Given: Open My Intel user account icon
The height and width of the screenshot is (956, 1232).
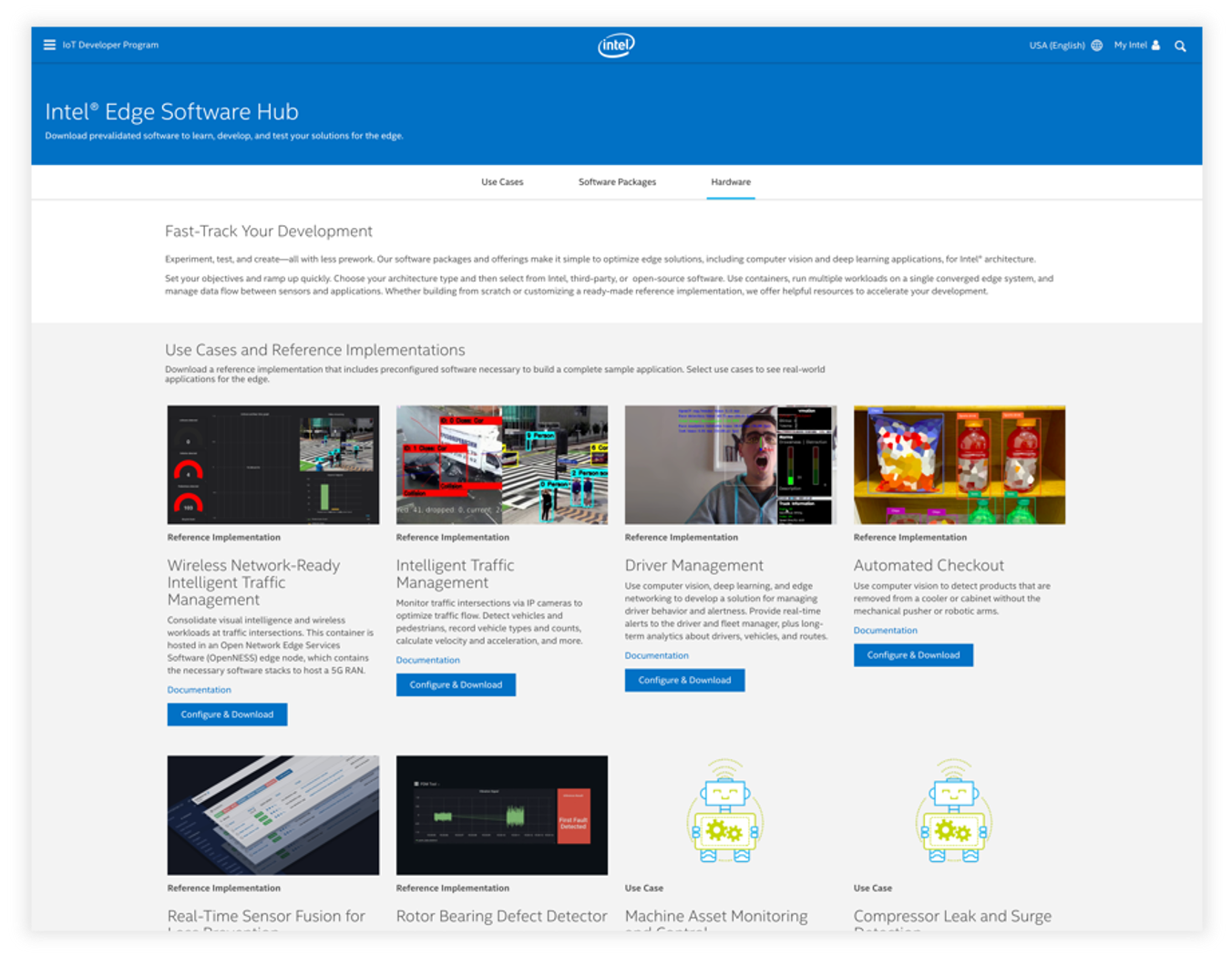Looking at the screenshot, I should pyautogui.click(x=1155, y=45).
